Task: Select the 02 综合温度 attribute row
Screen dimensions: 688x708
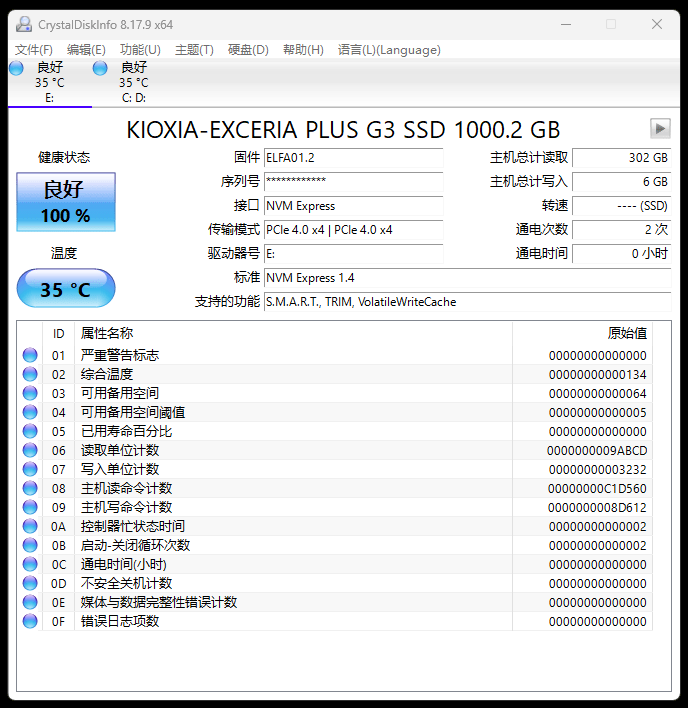Action: click(300, 374)
